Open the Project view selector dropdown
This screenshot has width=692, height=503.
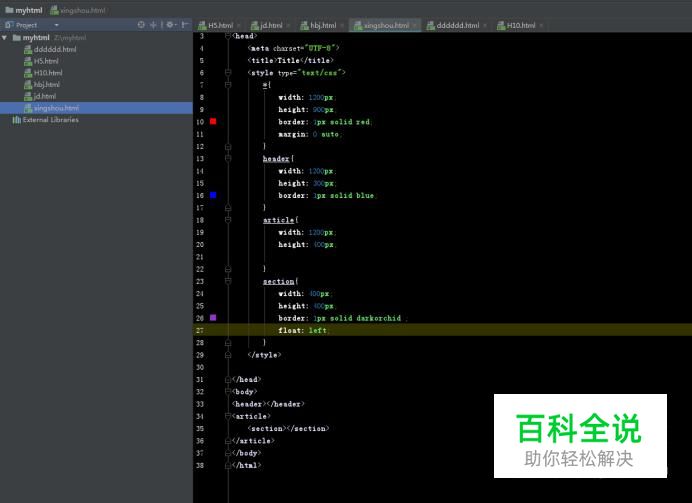coord(56,25)
